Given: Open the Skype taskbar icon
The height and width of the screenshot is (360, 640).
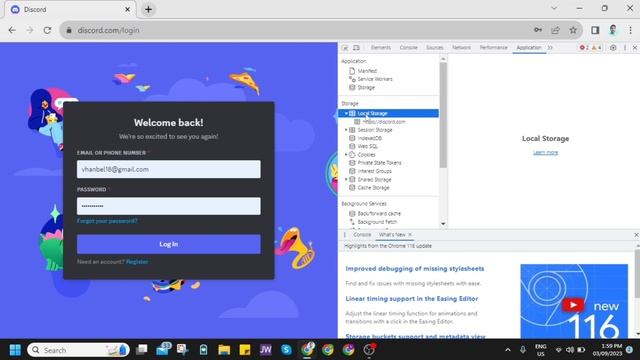Looking at the screenshot, I should click(x=286, y=350).
